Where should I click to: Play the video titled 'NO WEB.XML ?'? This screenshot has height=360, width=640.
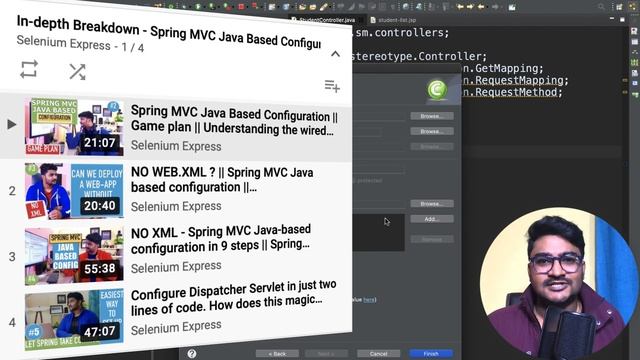point(222,180)
